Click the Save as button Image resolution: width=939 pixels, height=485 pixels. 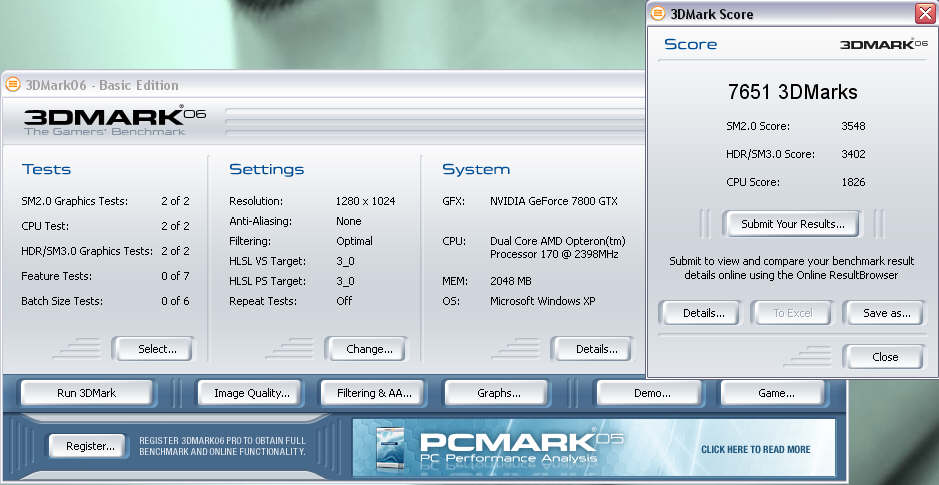(884, 313)
